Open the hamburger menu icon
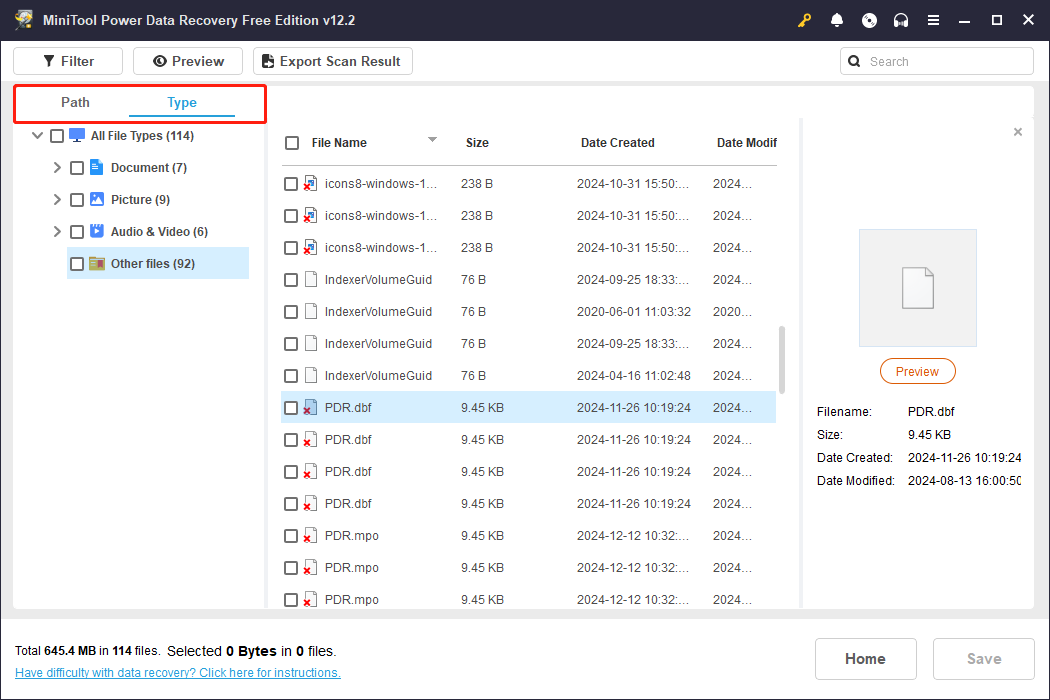1050x700 pixels. (x=933, y=20)
